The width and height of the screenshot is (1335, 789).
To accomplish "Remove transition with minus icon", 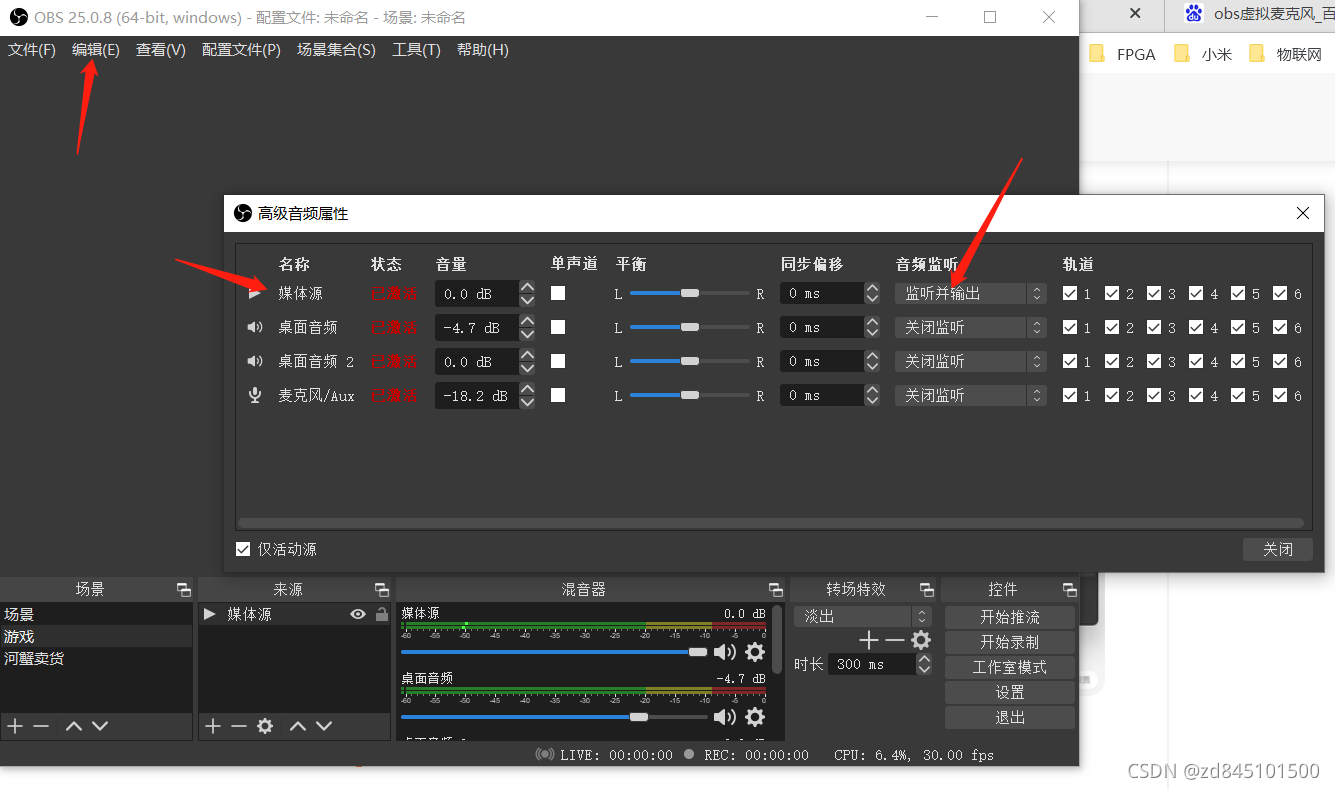I will [895, 640].
